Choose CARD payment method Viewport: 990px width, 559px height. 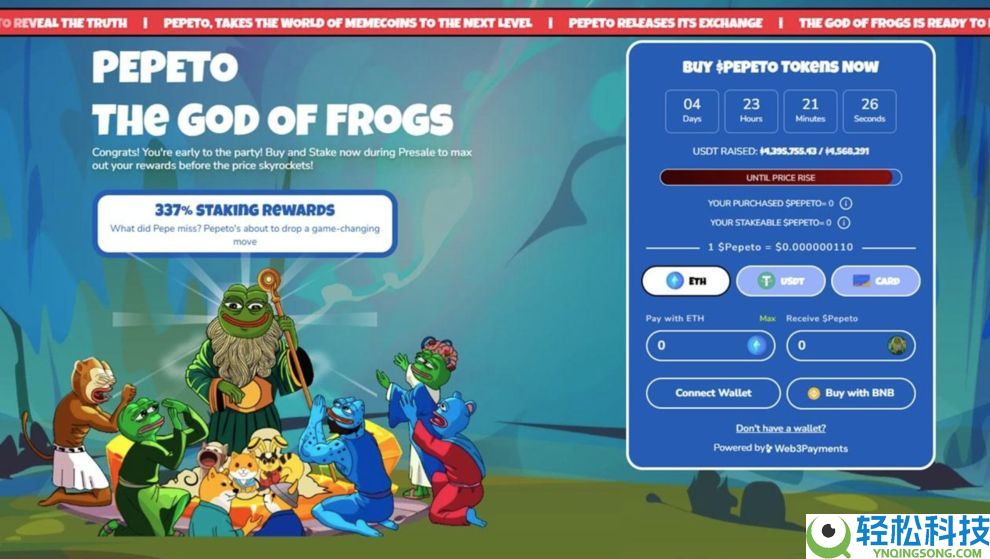click(875, 280)
